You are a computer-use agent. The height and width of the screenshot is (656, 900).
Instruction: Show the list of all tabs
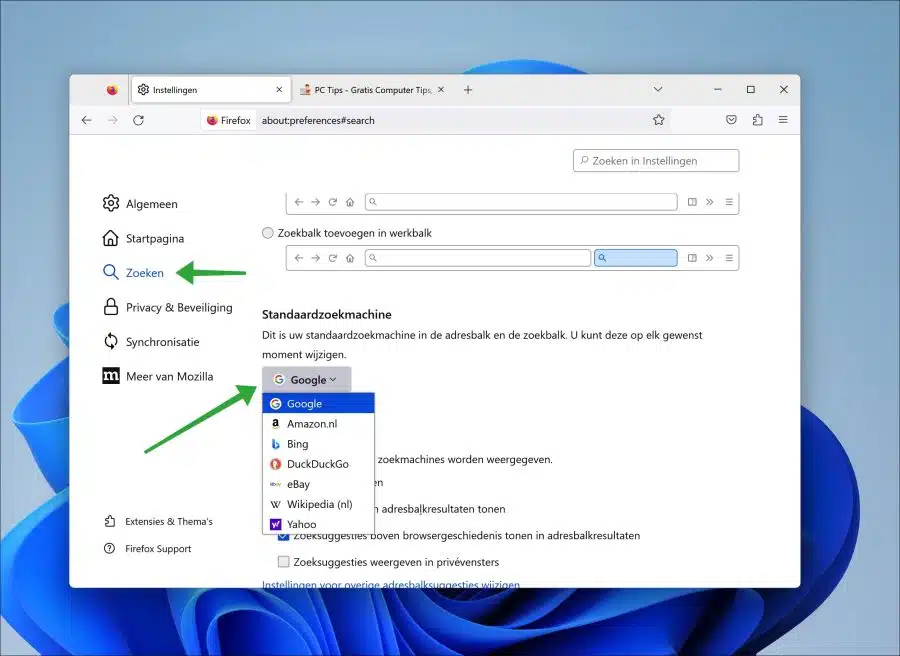pyautogui.click(x=658, y=90)
